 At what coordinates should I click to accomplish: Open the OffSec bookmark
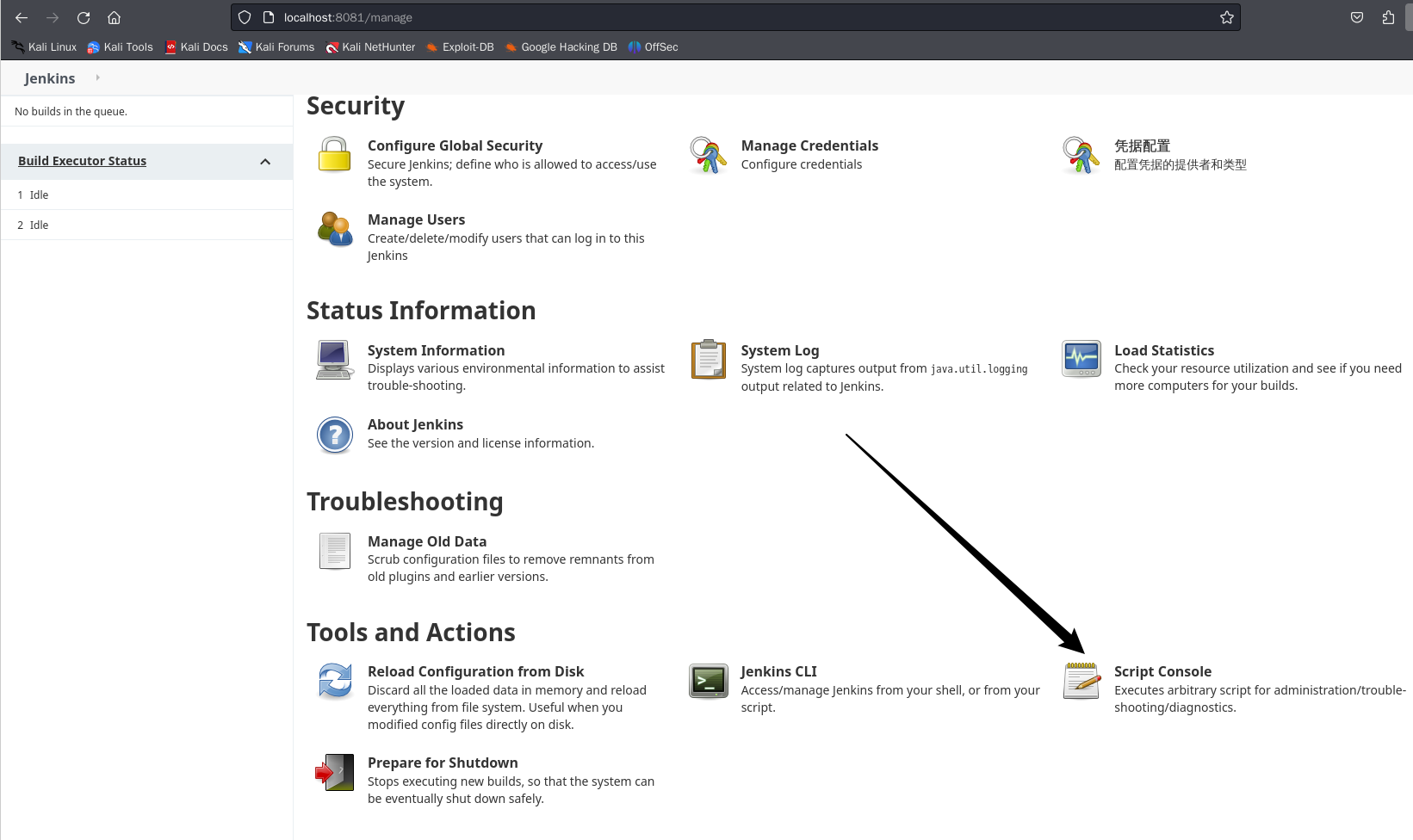pos(653,47)
